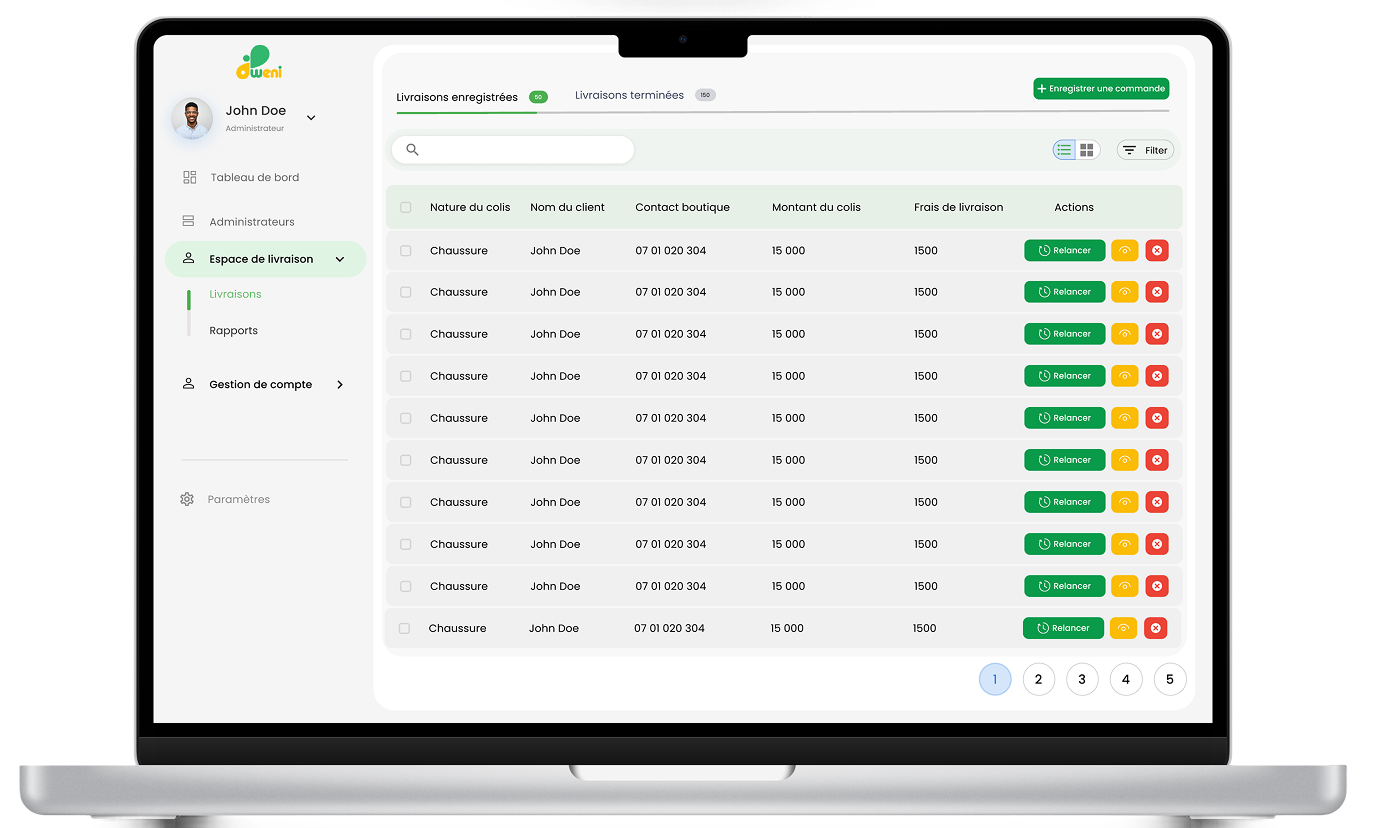
Task: Go to pagination page 5
Action: 1170,679
